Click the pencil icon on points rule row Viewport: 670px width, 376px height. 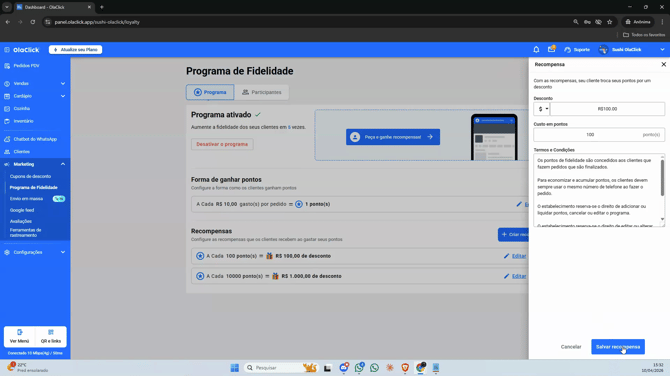point(519,204)
